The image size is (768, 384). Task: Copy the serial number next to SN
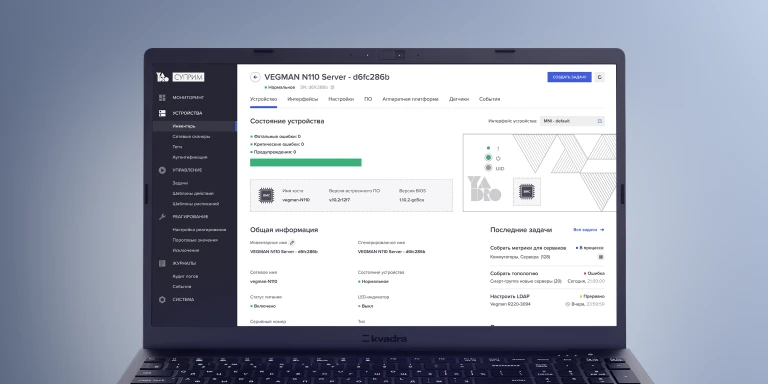[332, 87]
